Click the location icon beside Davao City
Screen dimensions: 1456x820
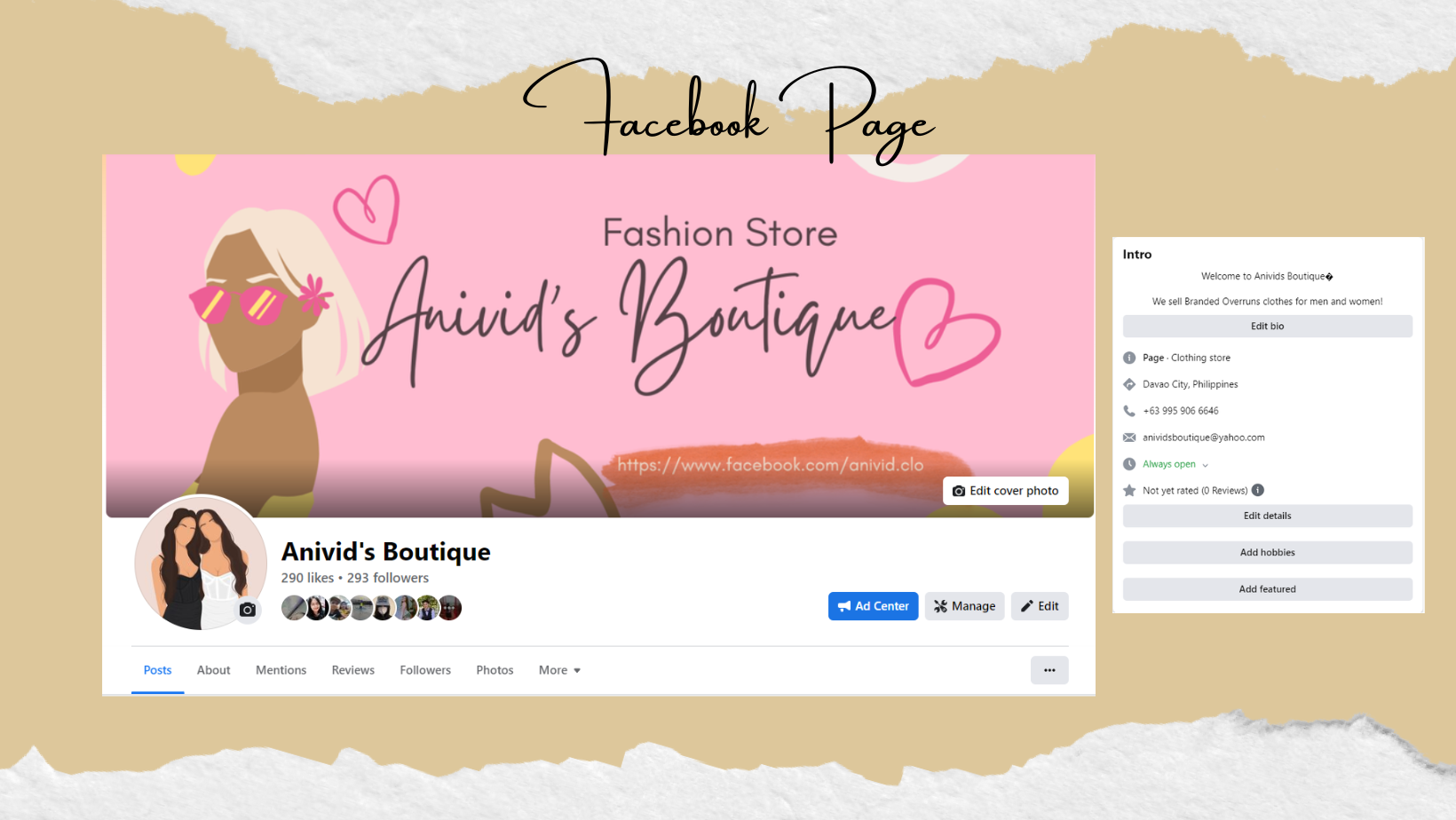1129,384
